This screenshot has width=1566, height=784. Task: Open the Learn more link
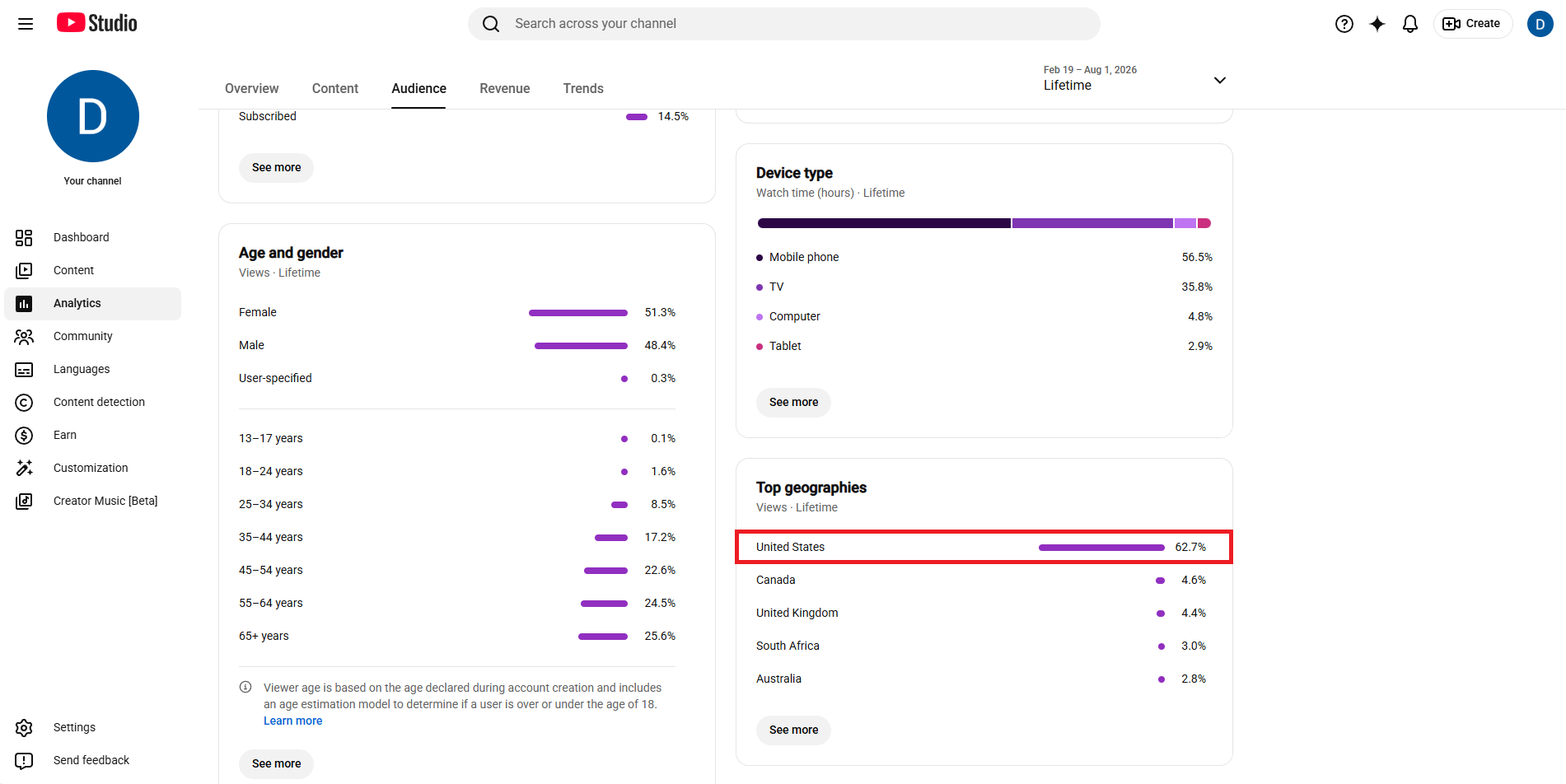click(292, 721)
